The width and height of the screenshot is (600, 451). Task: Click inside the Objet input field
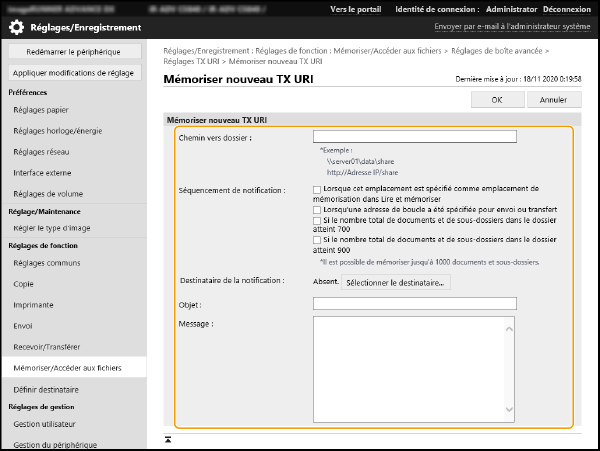pos(414,303)
